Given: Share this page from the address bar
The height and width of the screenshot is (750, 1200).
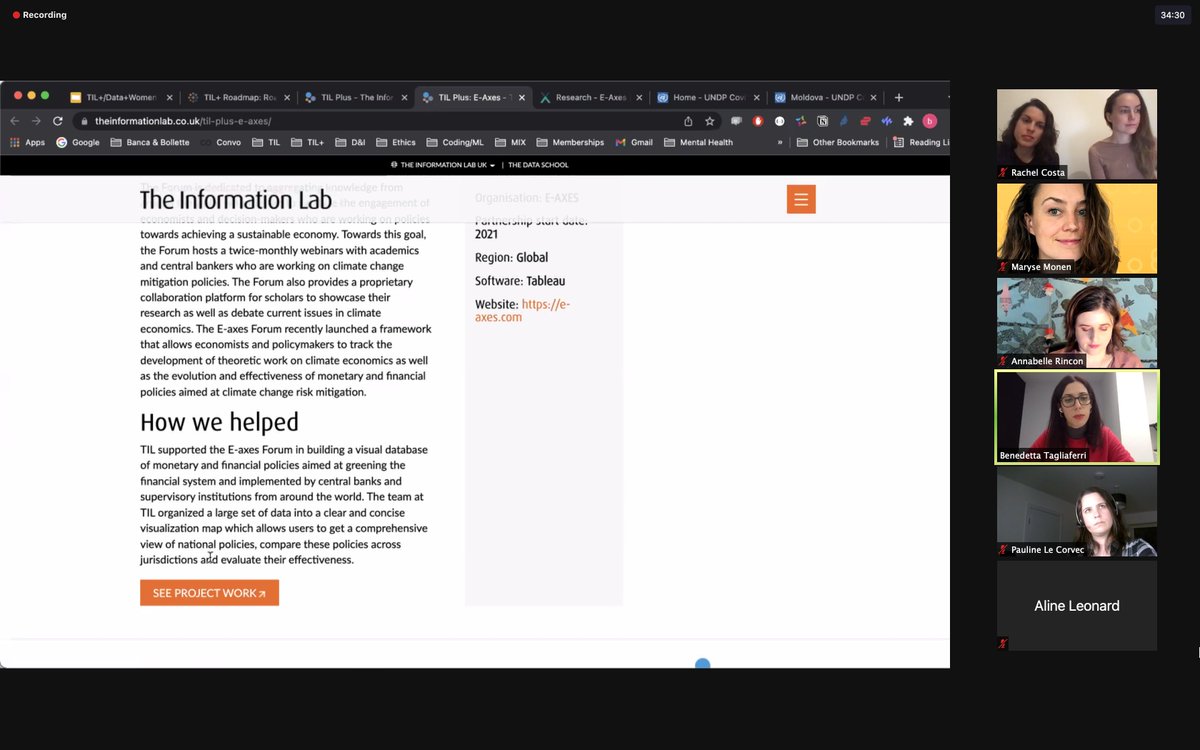Looking at the screenshot, I should pyautogui.click(x=688, y=121).
